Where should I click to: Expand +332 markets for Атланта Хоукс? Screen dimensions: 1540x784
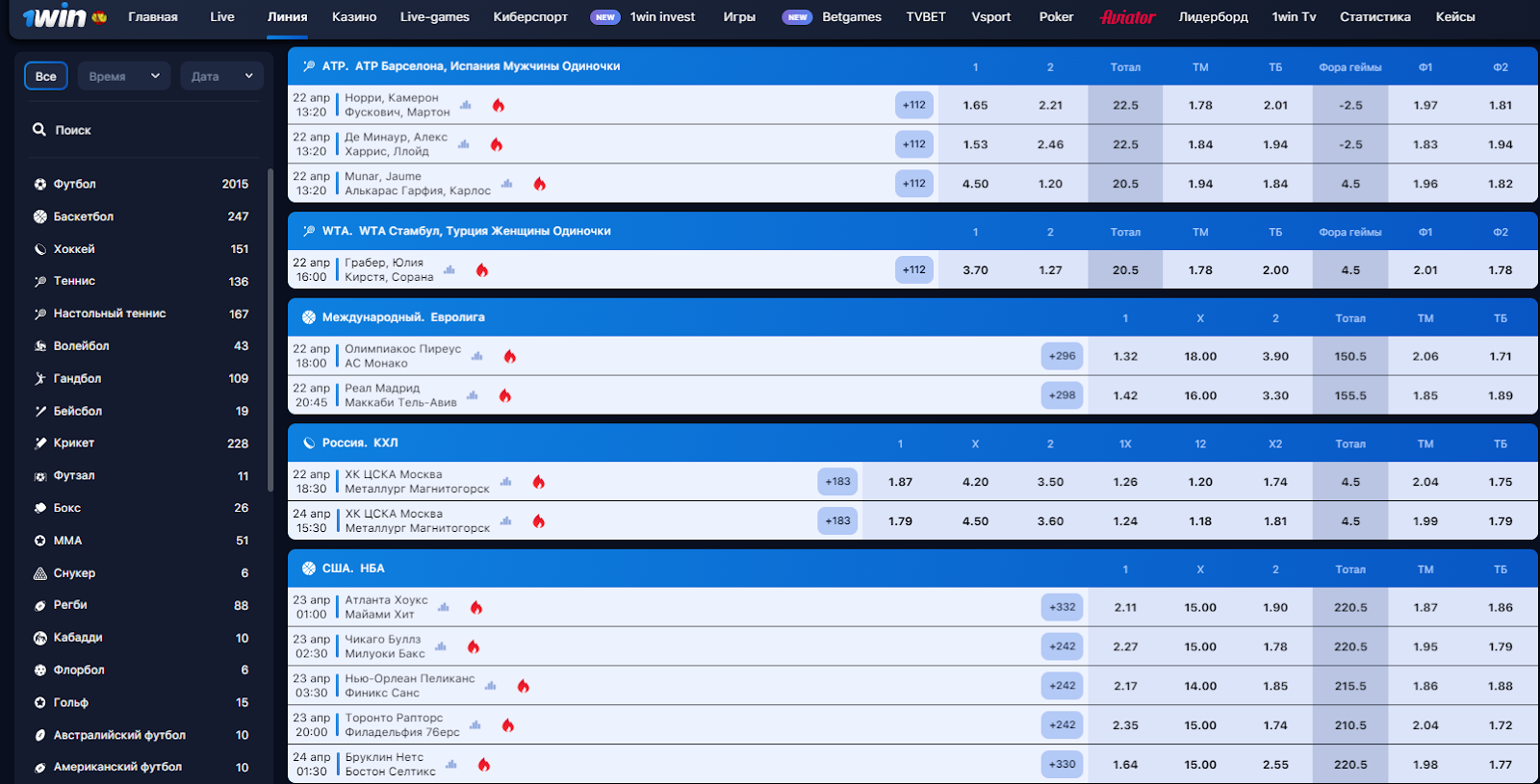coord(1063,607)
